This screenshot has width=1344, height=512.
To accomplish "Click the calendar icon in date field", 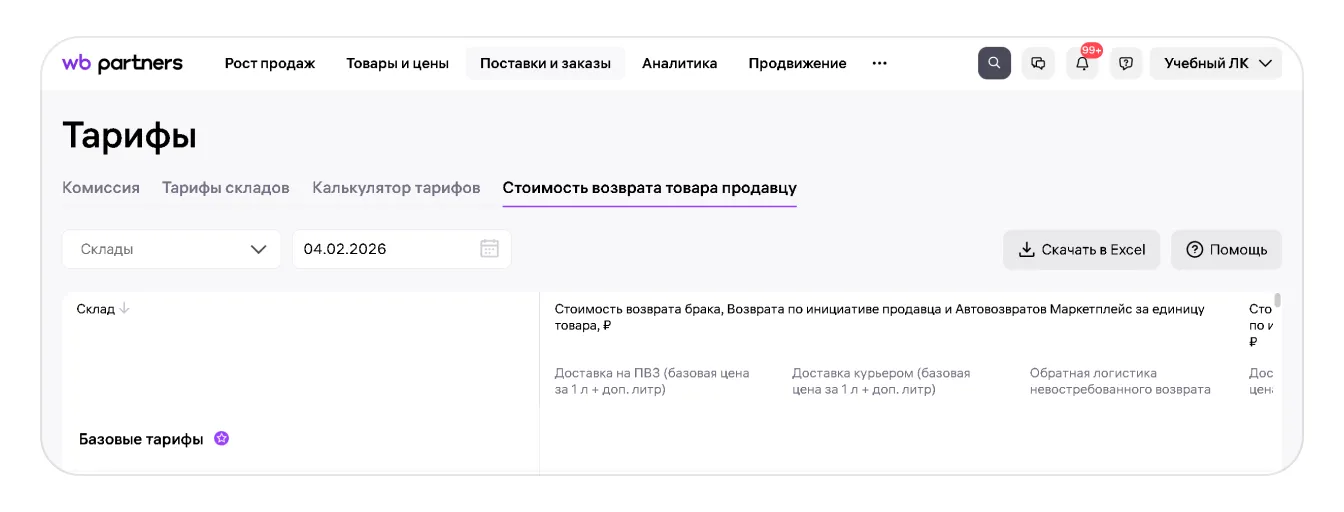I will pyautogui.click(x=489, y=249).
